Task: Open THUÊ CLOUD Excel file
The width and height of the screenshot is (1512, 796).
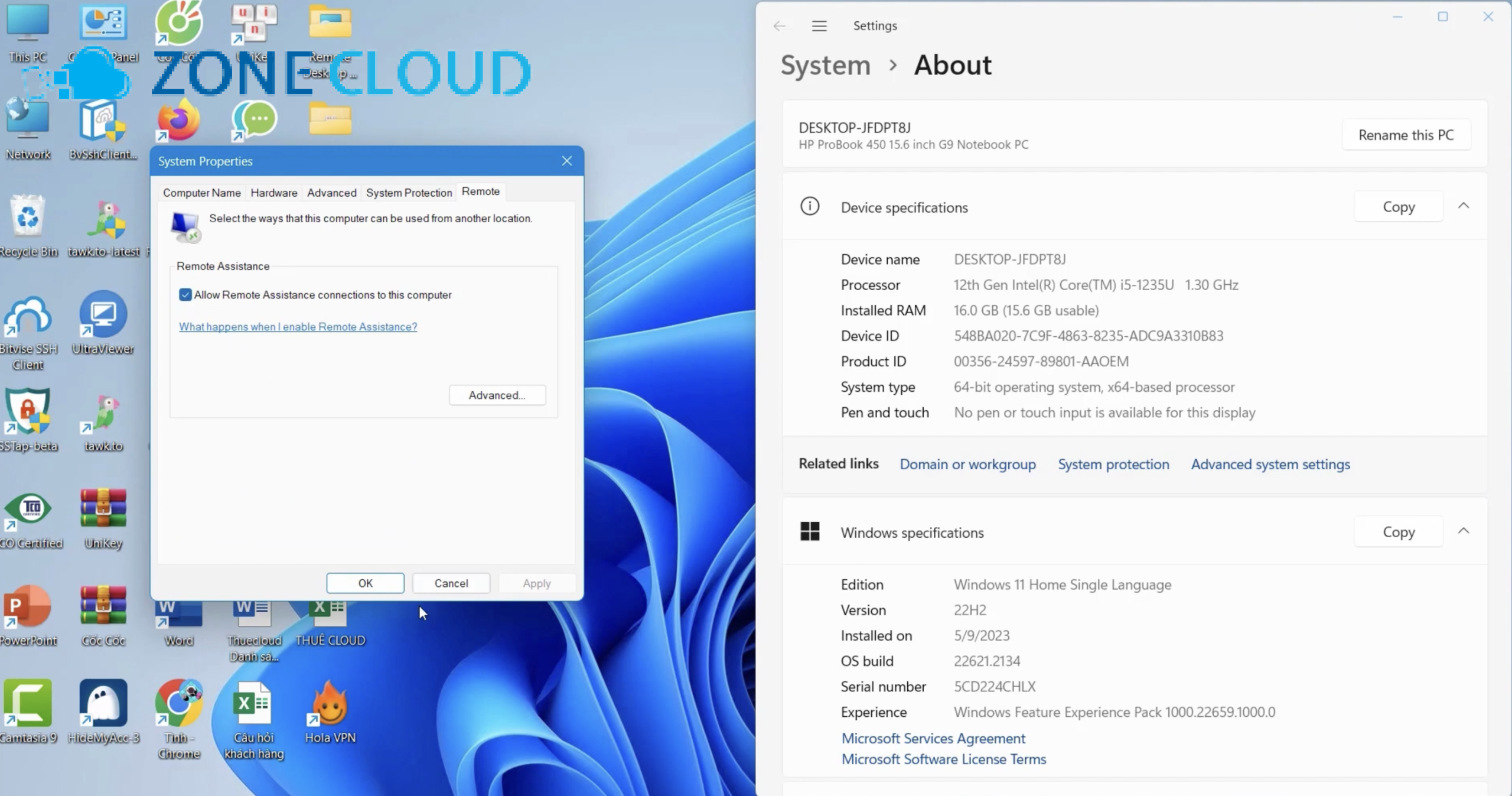Action: coord(330,623)
